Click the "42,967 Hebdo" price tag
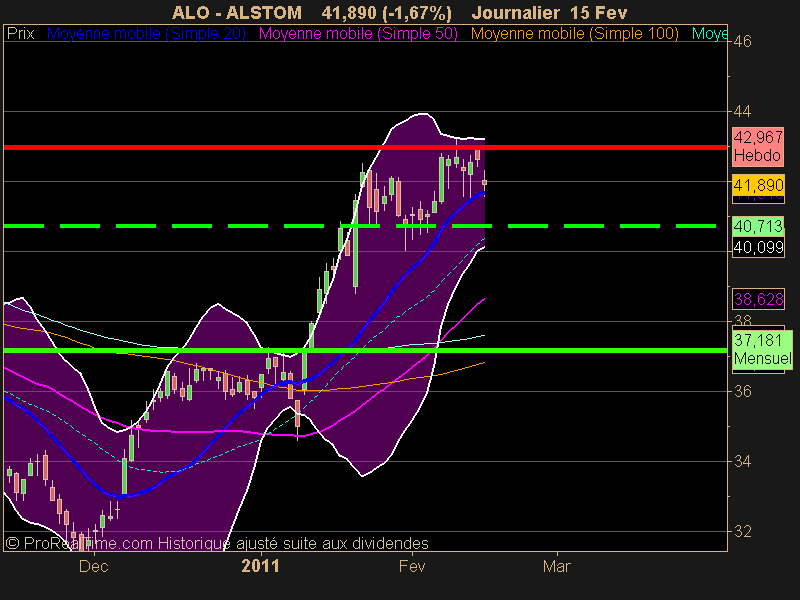800x600 pixels. coord(758,146)
